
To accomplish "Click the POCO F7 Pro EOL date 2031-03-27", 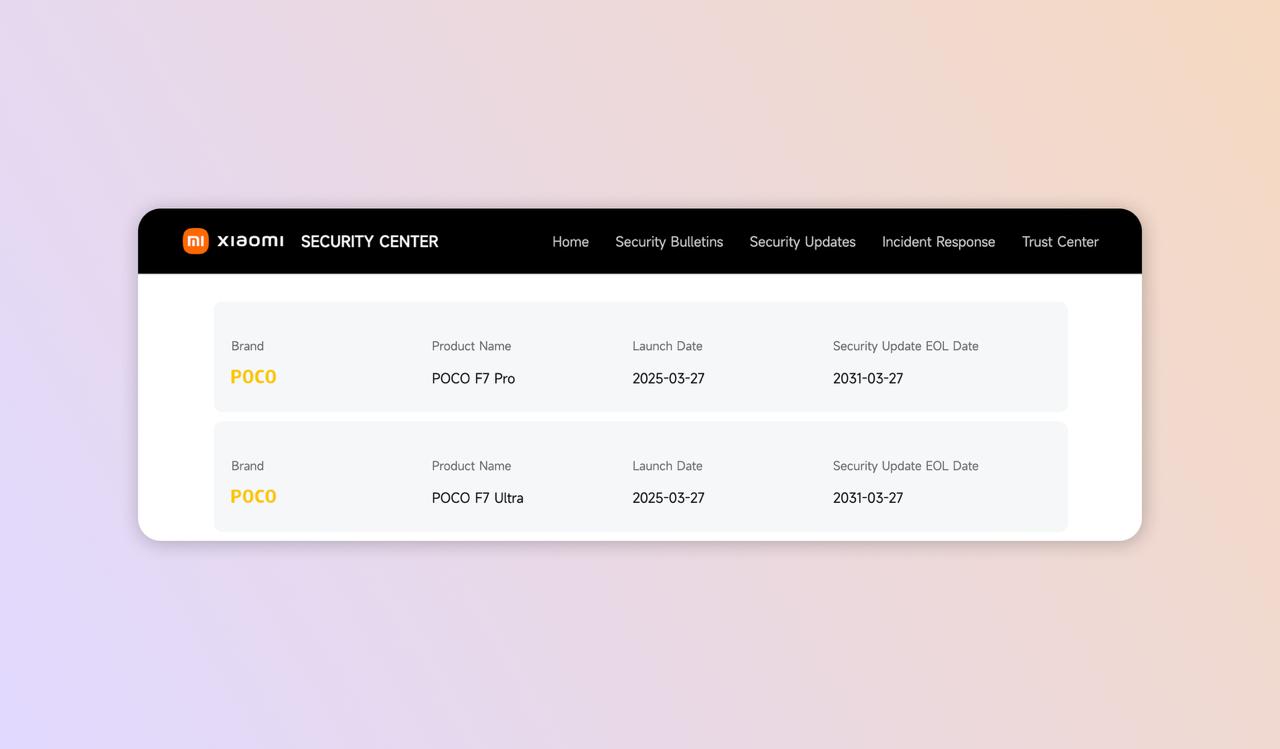I will click(868, 378).
